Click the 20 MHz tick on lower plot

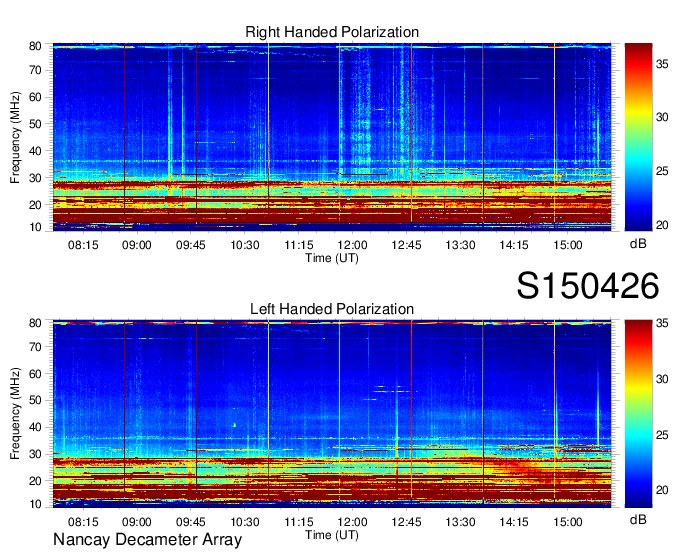(x=35, y=481)
